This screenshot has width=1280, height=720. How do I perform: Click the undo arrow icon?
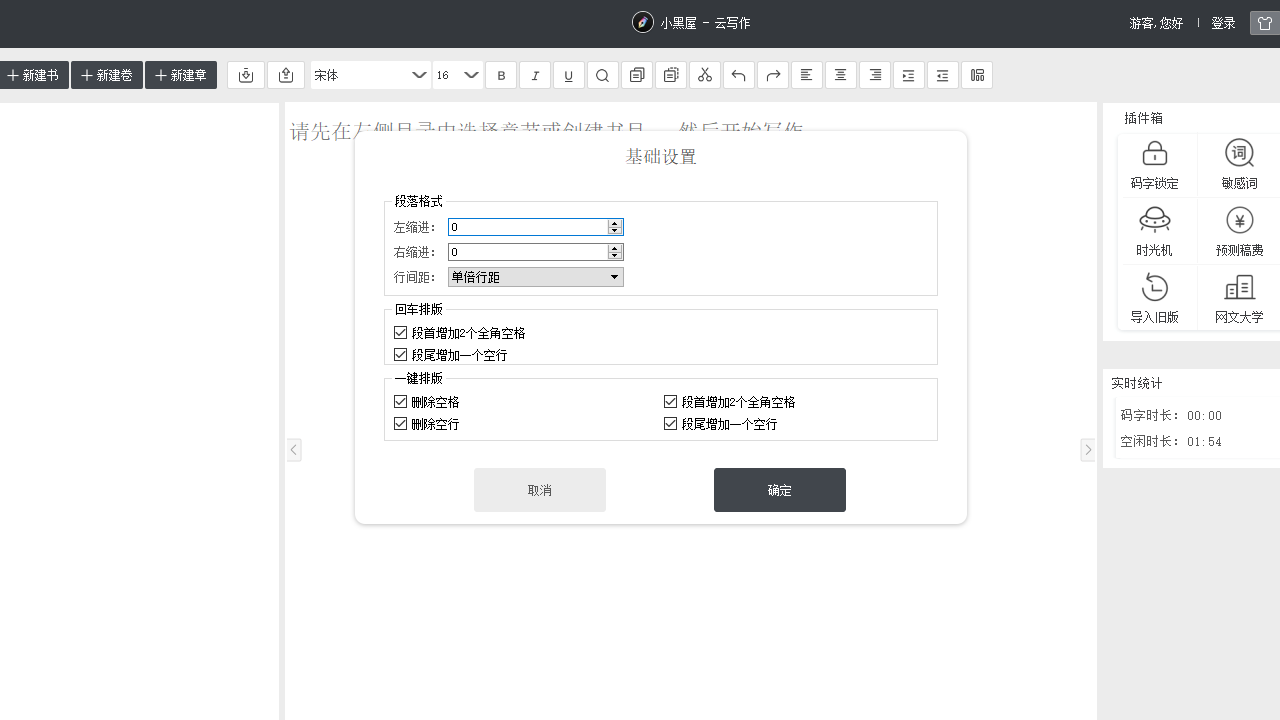click(x=739, y=75)
